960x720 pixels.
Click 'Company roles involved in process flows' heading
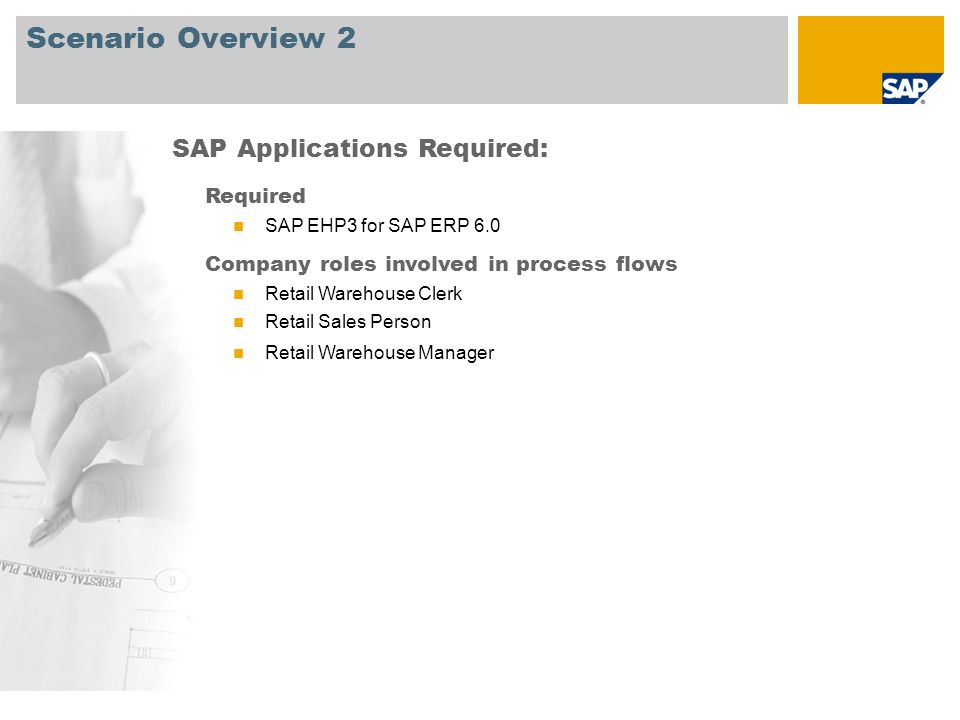tap(441, 264)
